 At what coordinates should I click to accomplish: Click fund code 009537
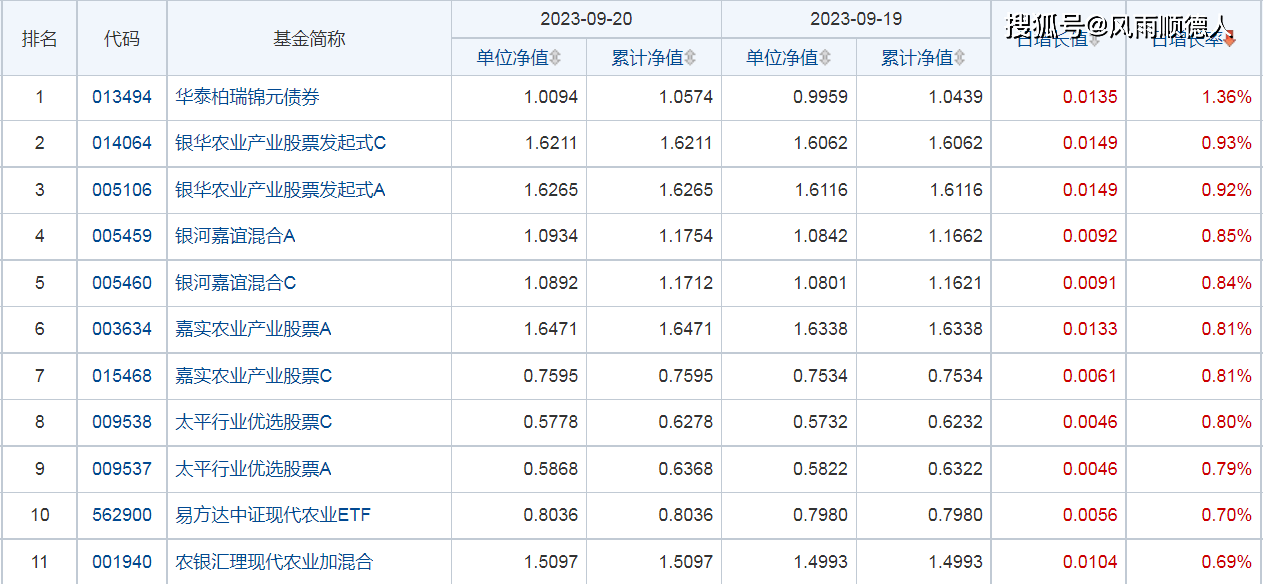(x=122, y=469)
